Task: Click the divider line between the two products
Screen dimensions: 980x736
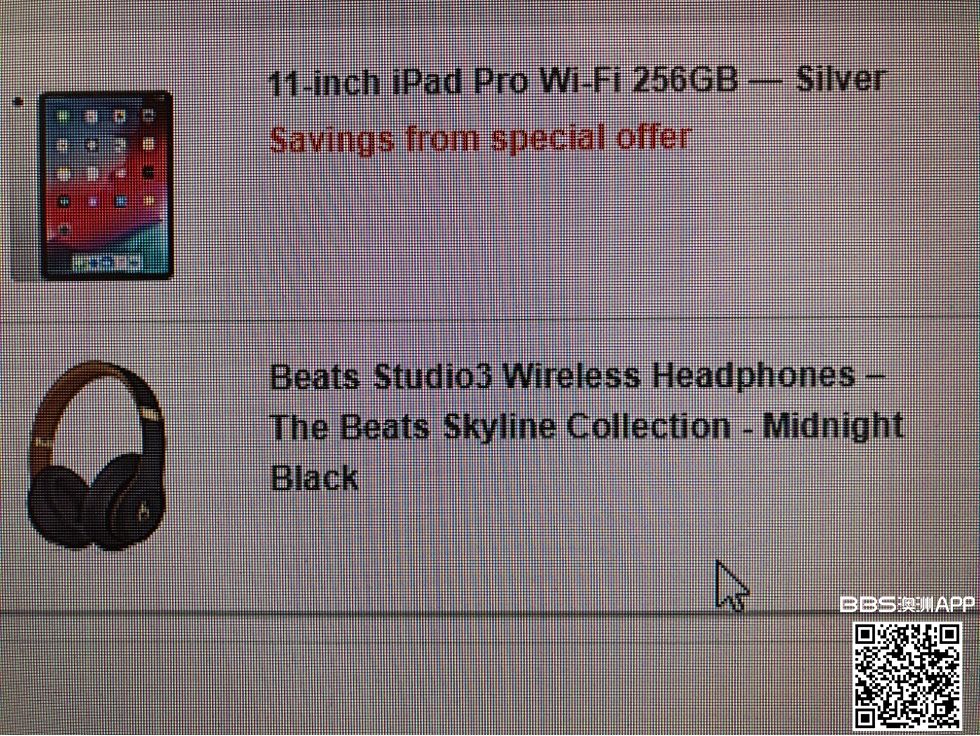Action: point(490,321)
